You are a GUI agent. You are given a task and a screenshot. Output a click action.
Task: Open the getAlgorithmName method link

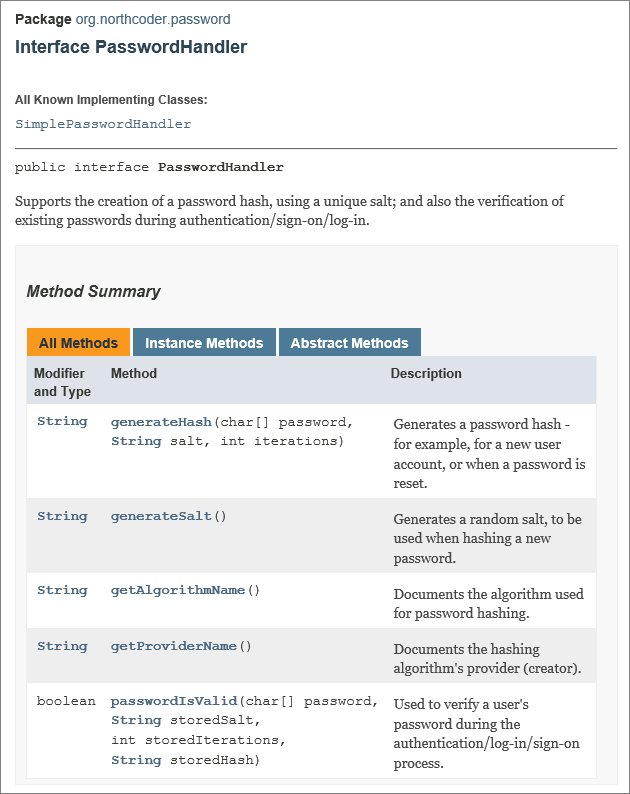(178, 590)
